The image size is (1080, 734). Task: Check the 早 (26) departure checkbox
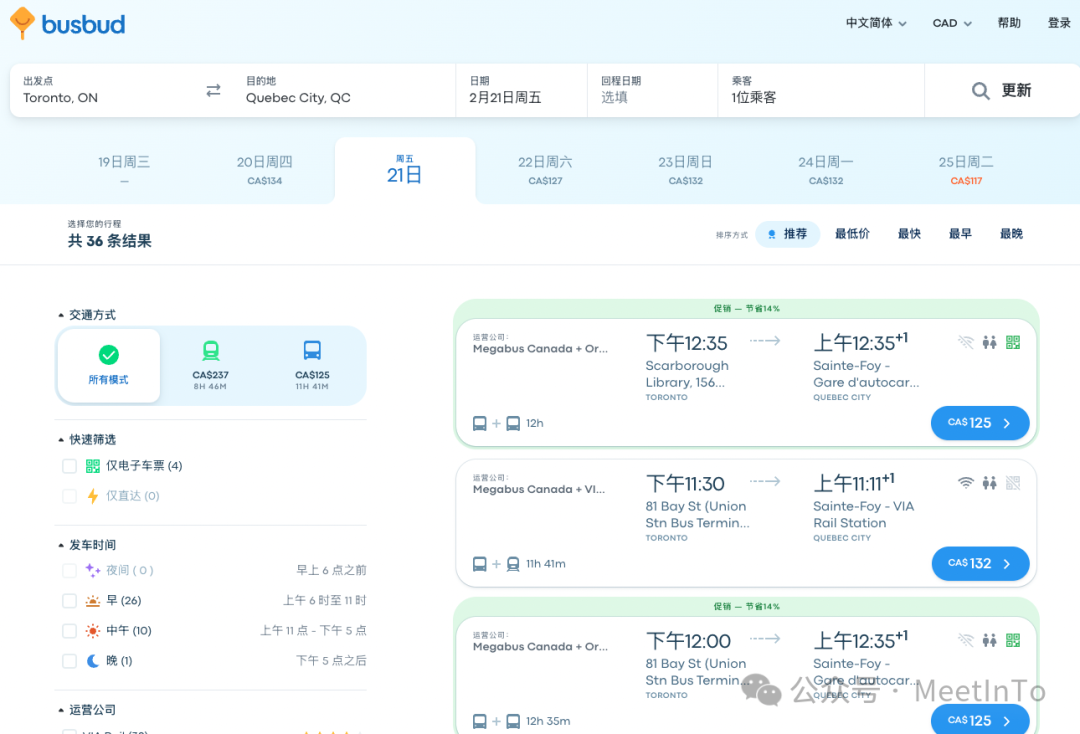(x=70, y=600)
